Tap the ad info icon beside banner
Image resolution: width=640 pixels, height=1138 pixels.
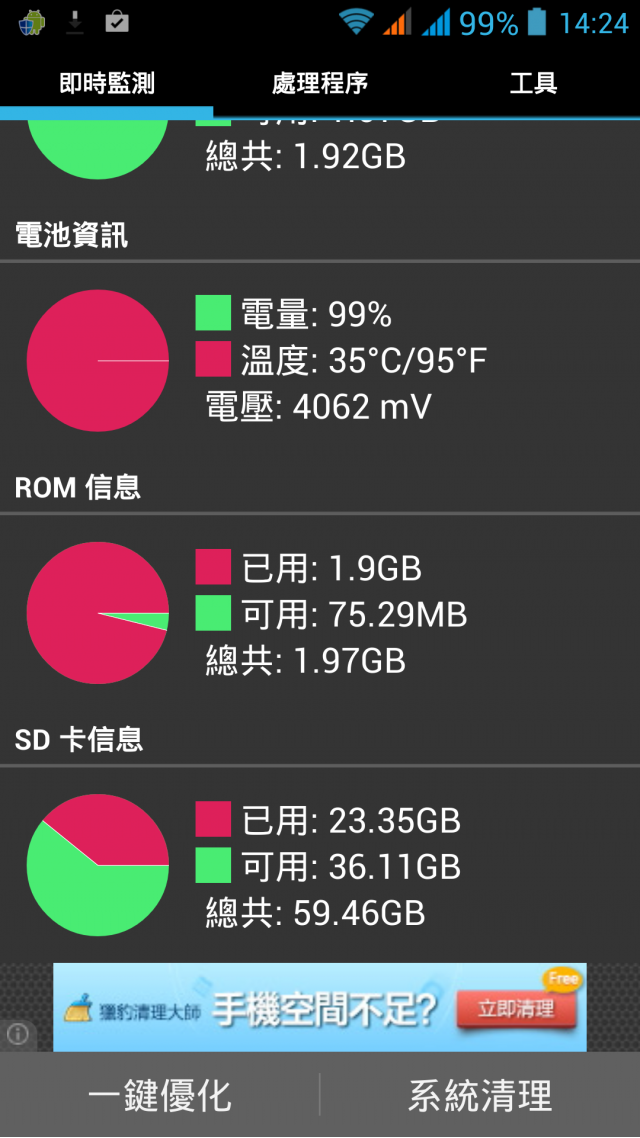pos(17,1033)
